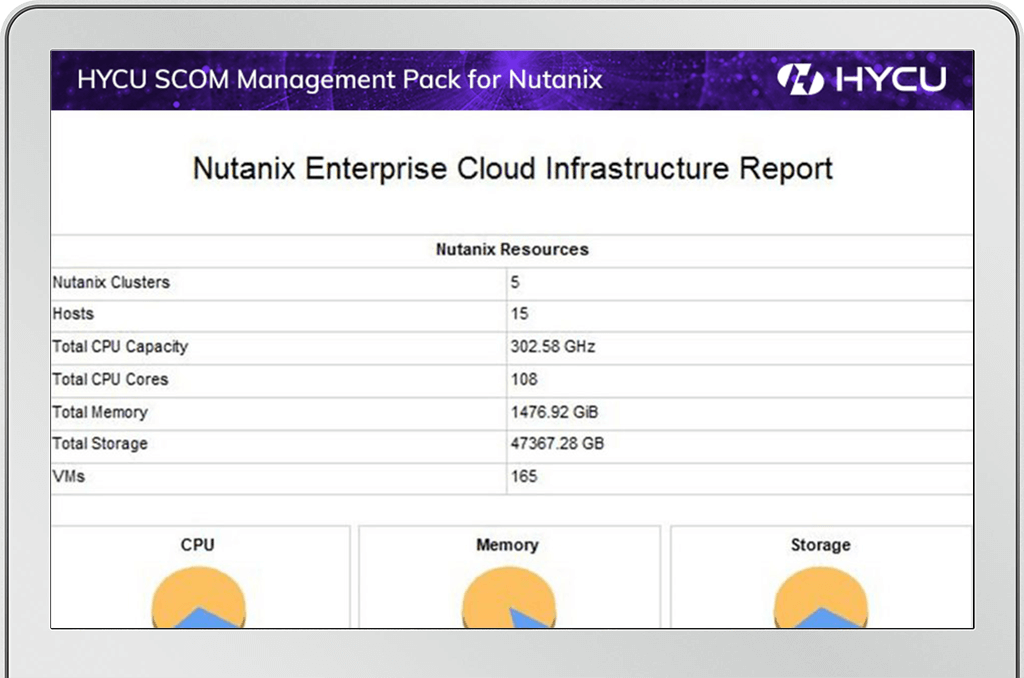Viewport: 1024px width, 678px height.
Task: Click the Total Storage label
Action: coord(100,444)
